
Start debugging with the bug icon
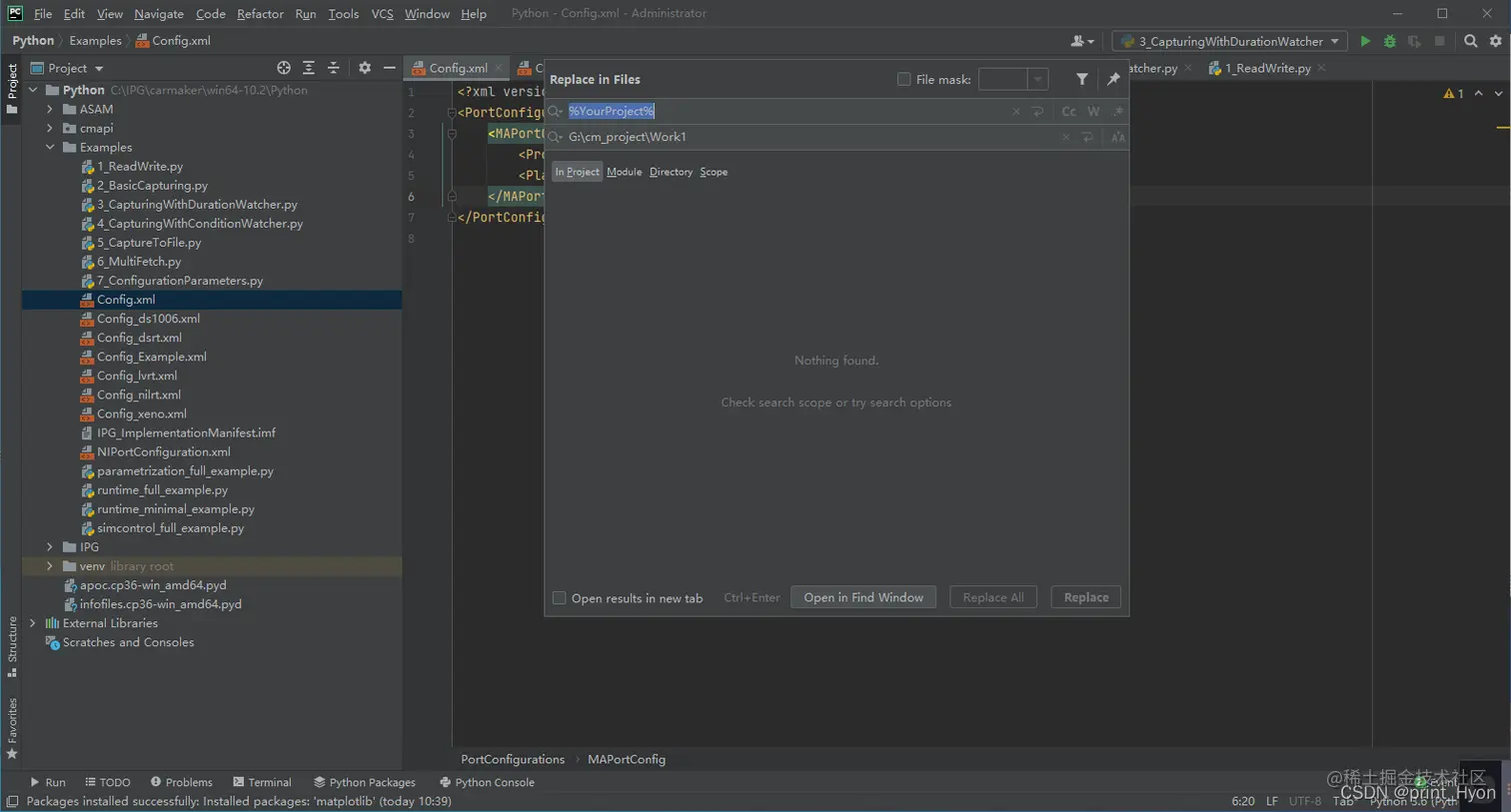coord(1388,41)
